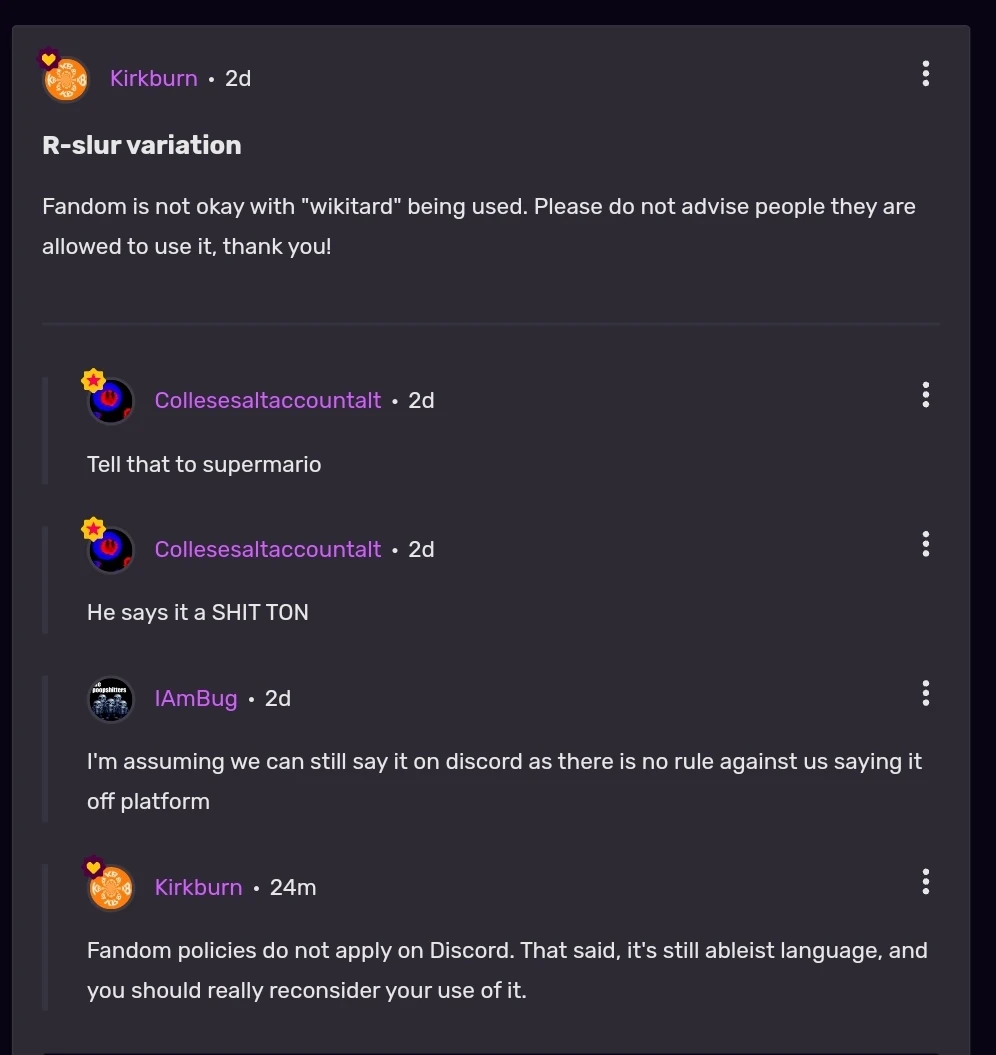The image size is (996, 1055).
Task: Click the "R-slur variation" post title
Action: point(142,146)
